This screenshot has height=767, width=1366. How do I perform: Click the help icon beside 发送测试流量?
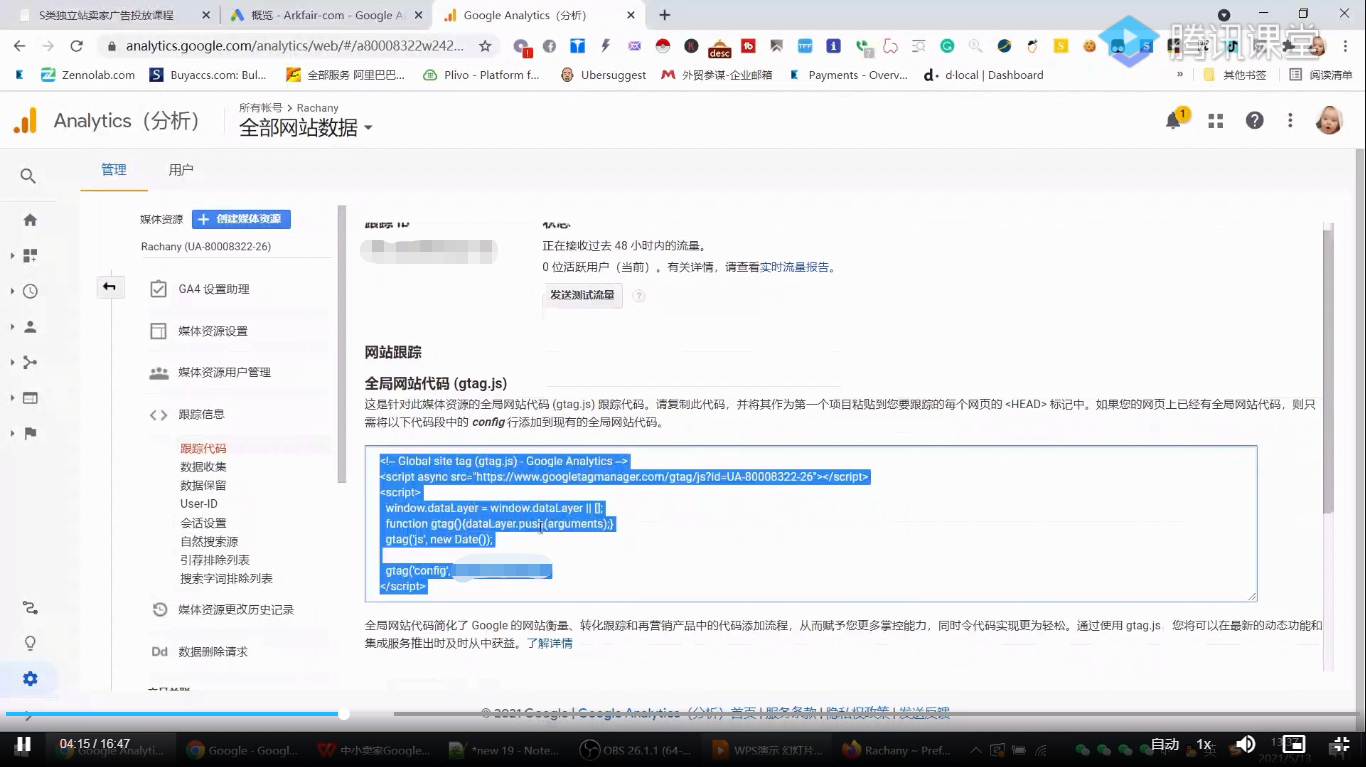tap(638, 295)
